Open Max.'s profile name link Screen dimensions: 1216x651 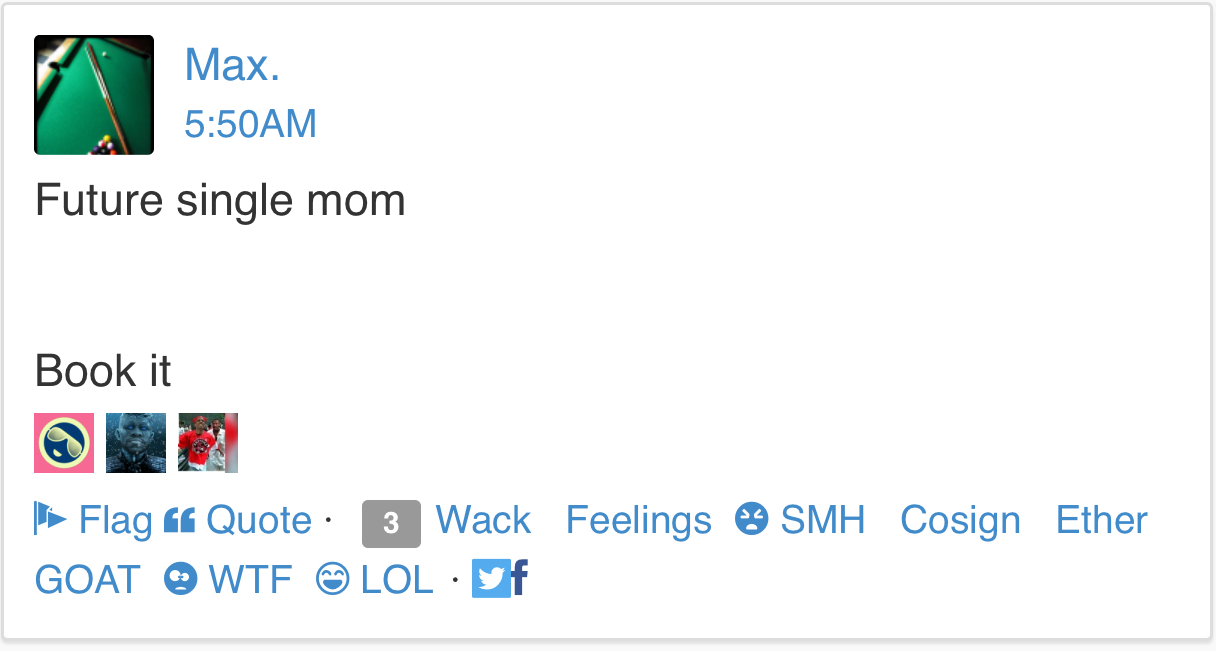click(x=232, y=65)
